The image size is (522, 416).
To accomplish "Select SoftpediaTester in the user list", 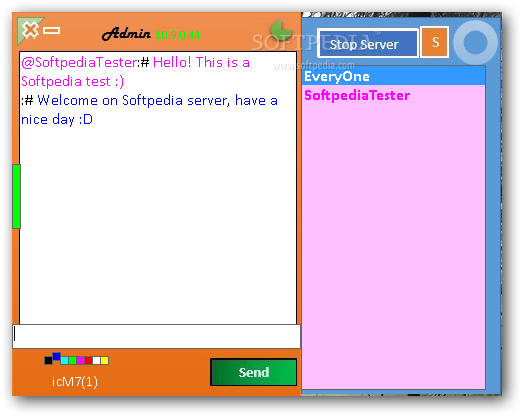I will tap(393, 95).
